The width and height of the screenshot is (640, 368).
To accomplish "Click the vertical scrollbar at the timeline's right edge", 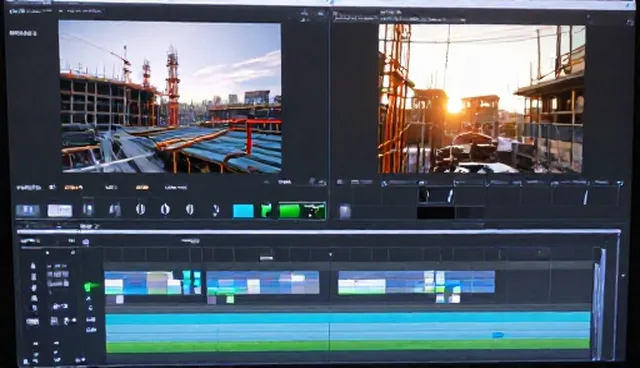I will pos(599,304).
